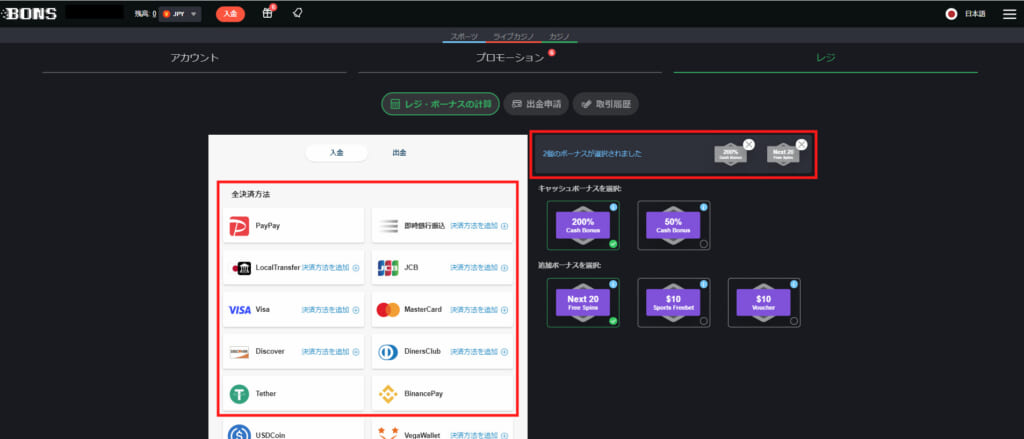Remove the selected Next 20 Free Spins chip

[x=801, y=145]
